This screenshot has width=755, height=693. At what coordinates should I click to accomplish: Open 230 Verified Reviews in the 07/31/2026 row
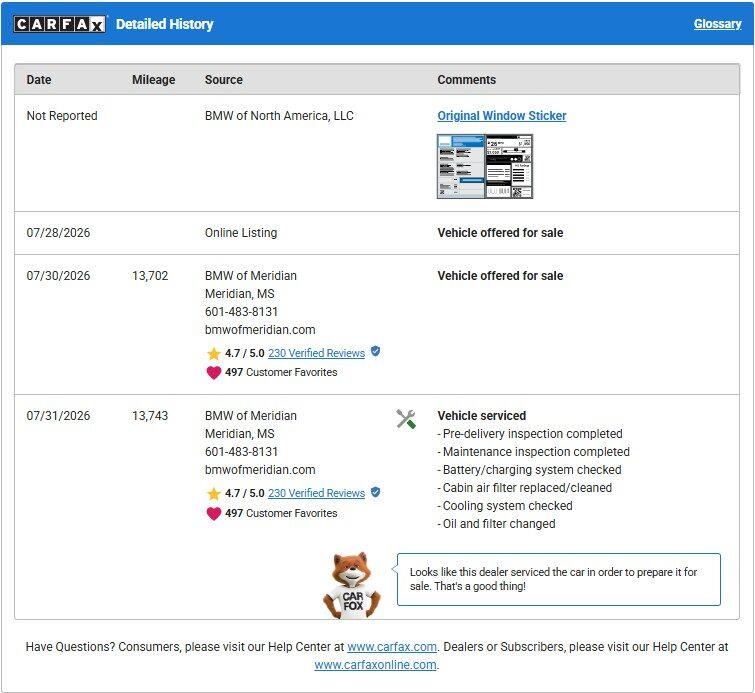click(316, 493)
